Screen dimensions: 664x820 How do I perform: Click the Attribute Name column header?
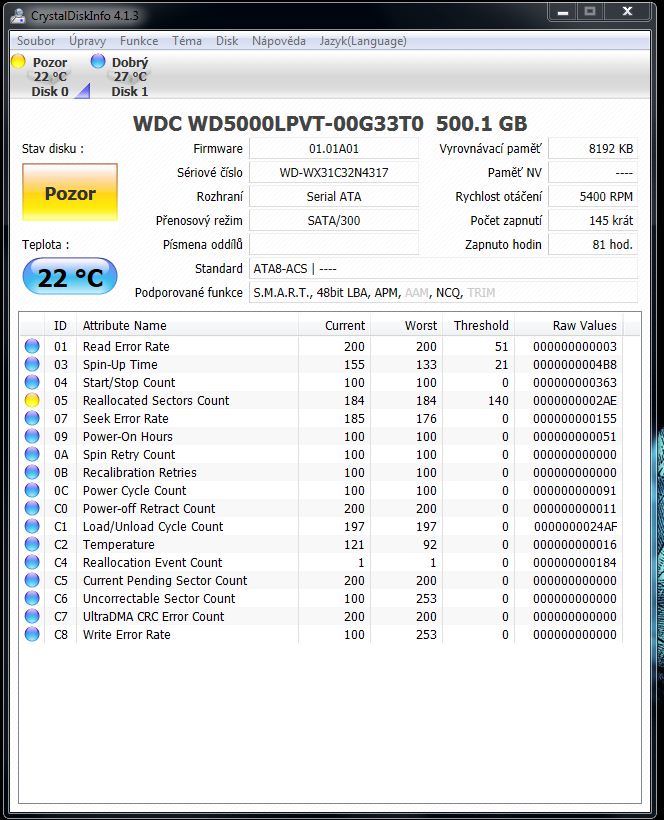187,325
